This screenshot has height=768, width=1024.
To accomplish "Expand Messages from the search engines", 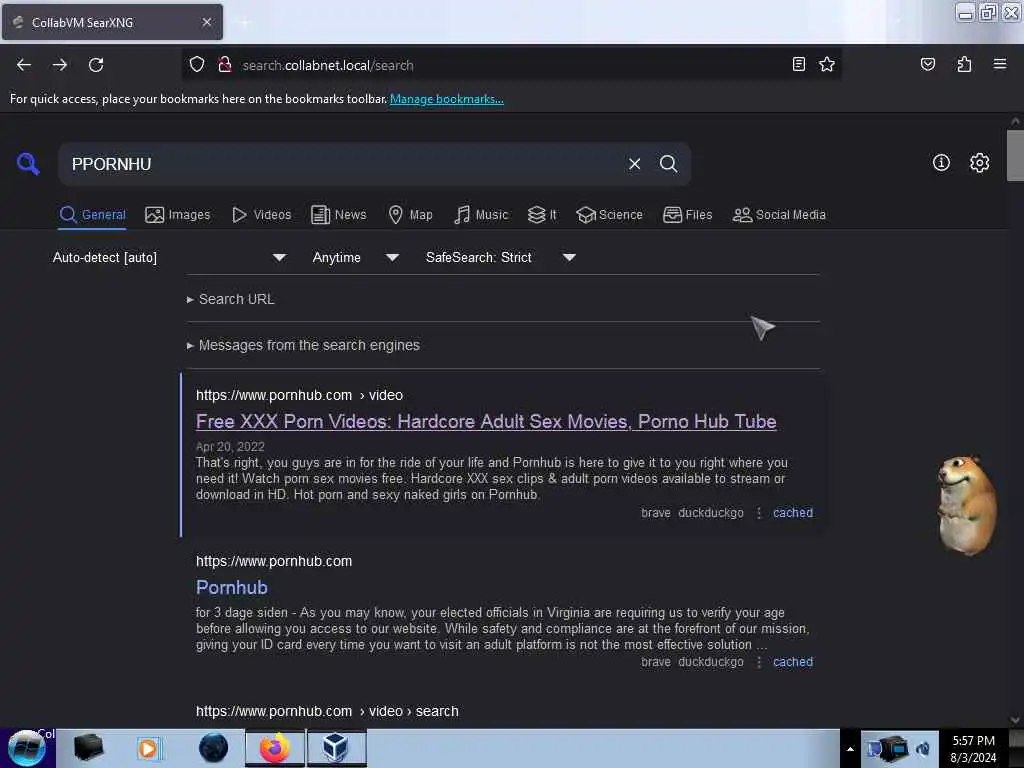I will click(303, 345).
